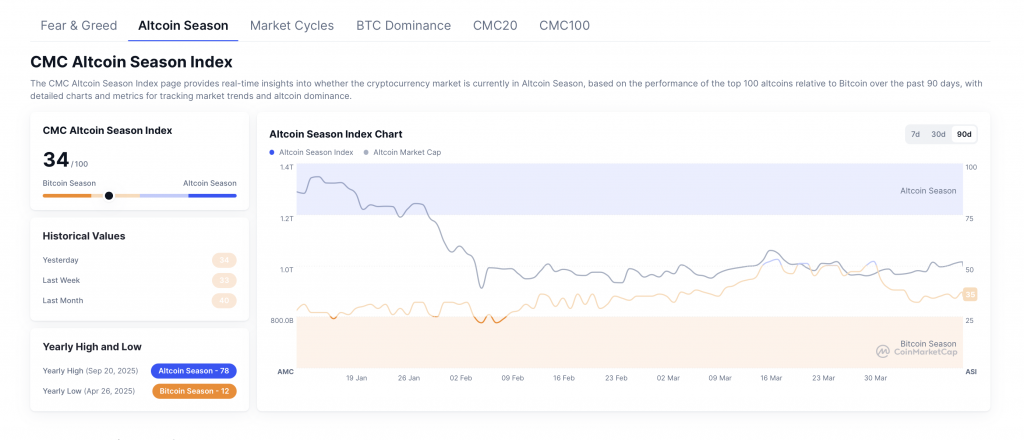Image resolution: width=1024 pixels, height=440 pixels.
Task: Set chart range to 90d
Action: click(x=964, y=134)
